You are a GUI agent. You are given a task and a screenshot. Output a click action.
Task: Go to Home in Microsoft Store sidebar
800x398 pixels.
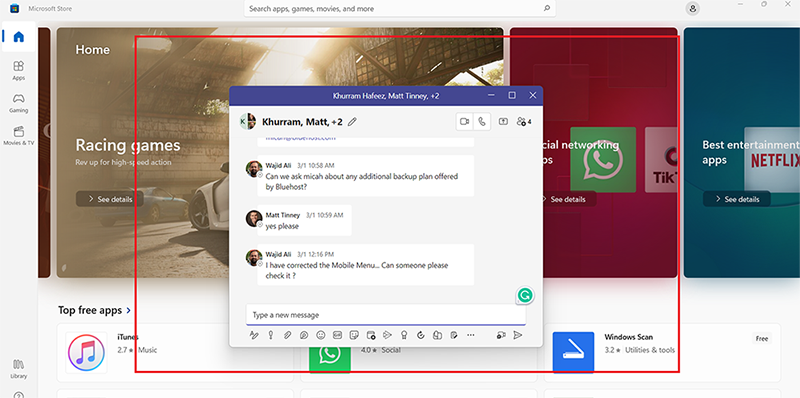(x=19, y=37)
